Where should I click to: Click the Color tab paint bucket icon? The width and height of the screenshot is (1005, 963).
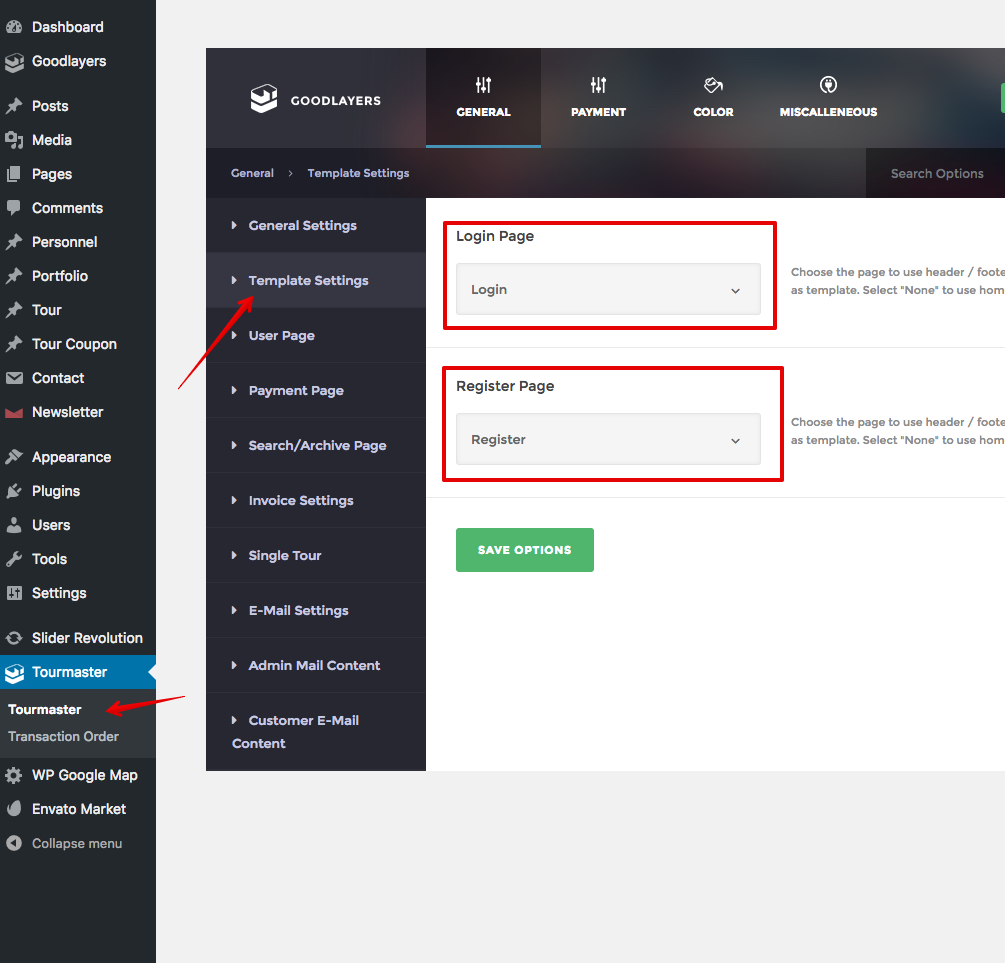click(713, 85)
